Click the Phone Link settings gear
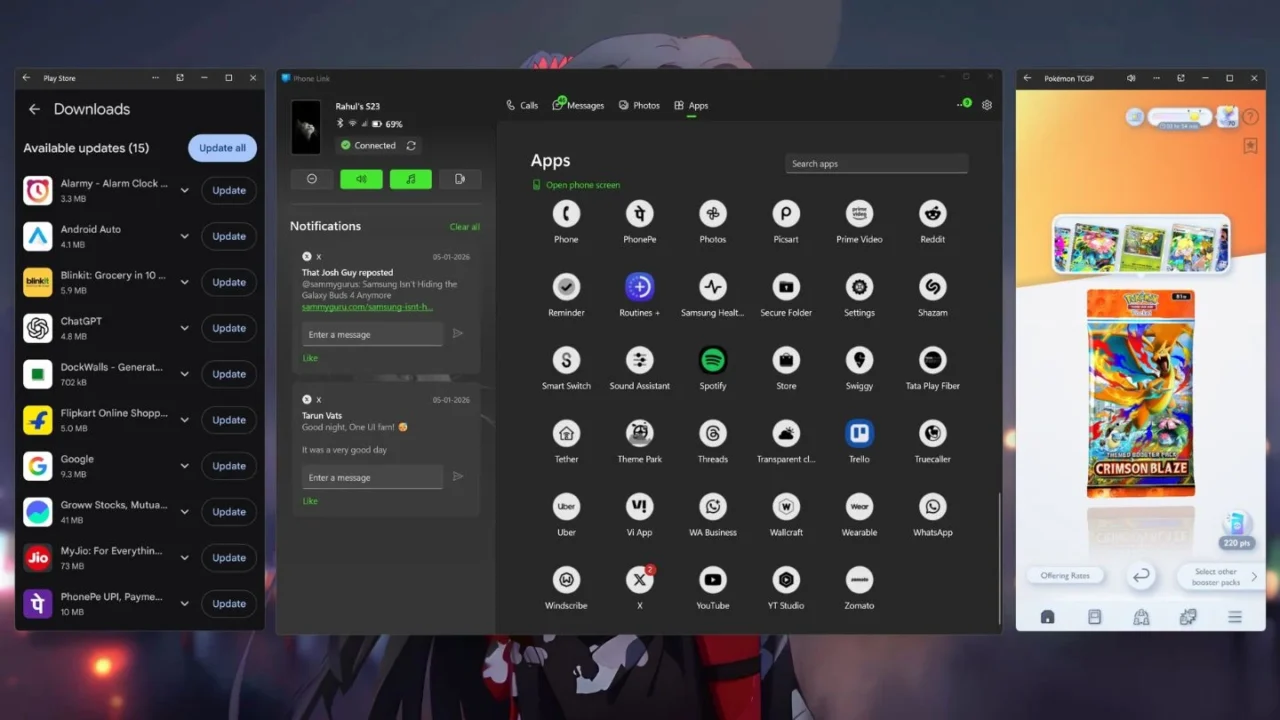Image resolution: width=1280 pixels, height=720 pixels. coord(987,105)
